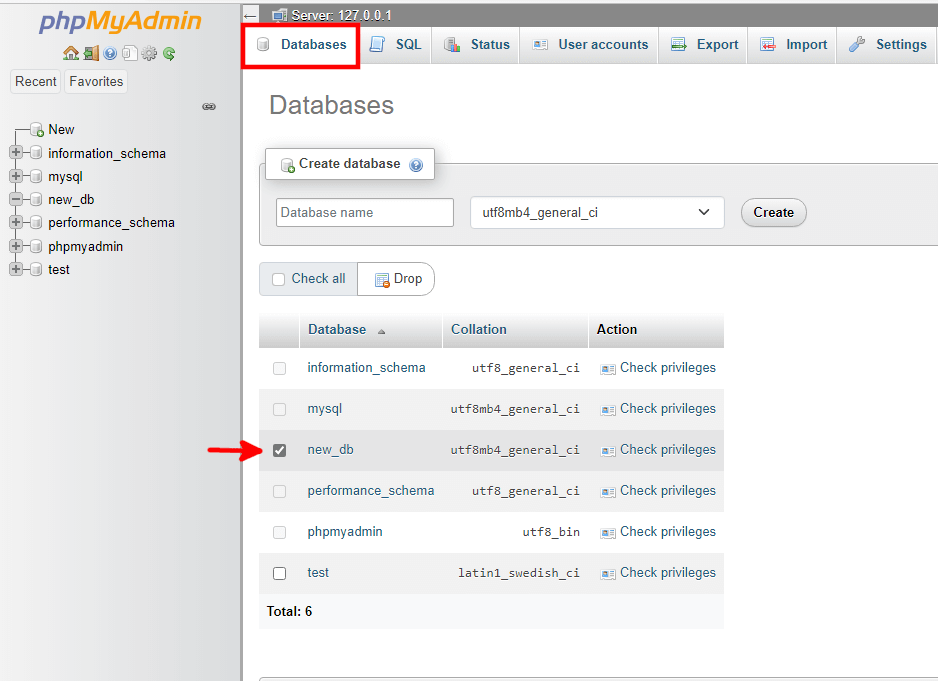Viewport: 938px width, 681px height.
Task: Check the checkbox next to information_schema database
Action: [279, 368]
